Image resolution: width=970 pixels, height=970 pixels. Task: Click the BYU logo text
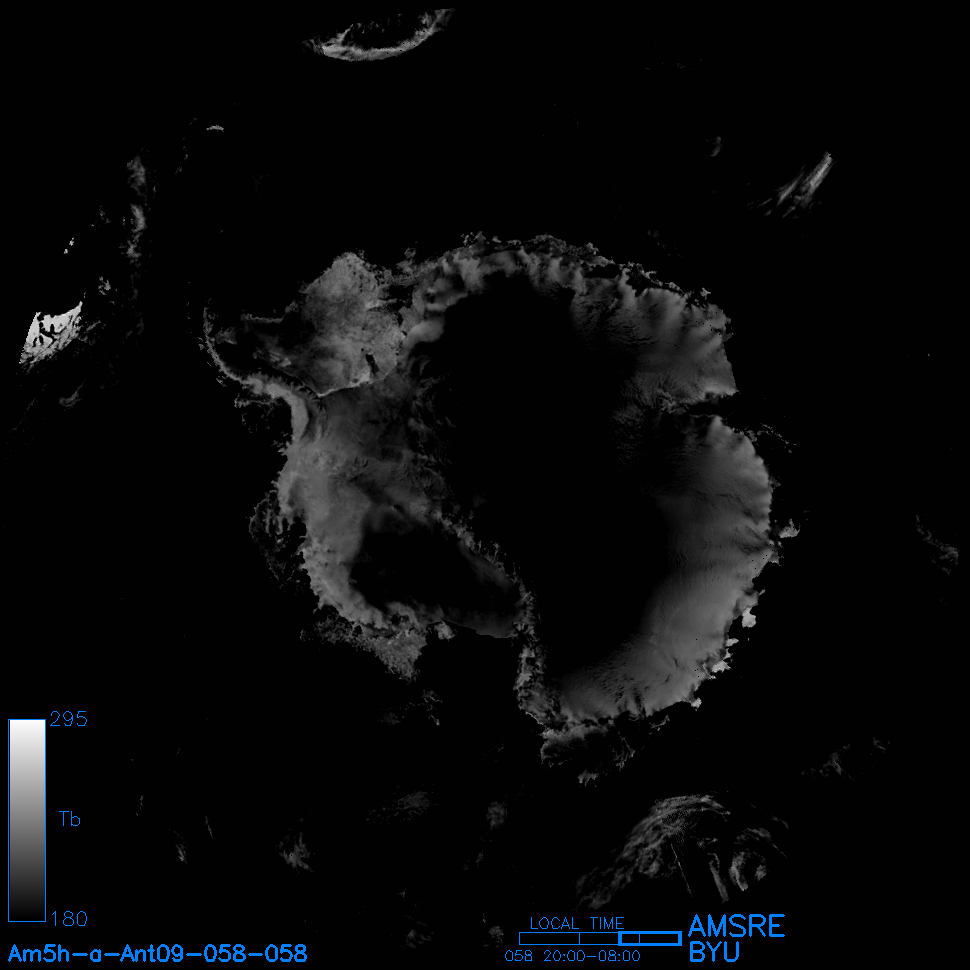(714, 952)
